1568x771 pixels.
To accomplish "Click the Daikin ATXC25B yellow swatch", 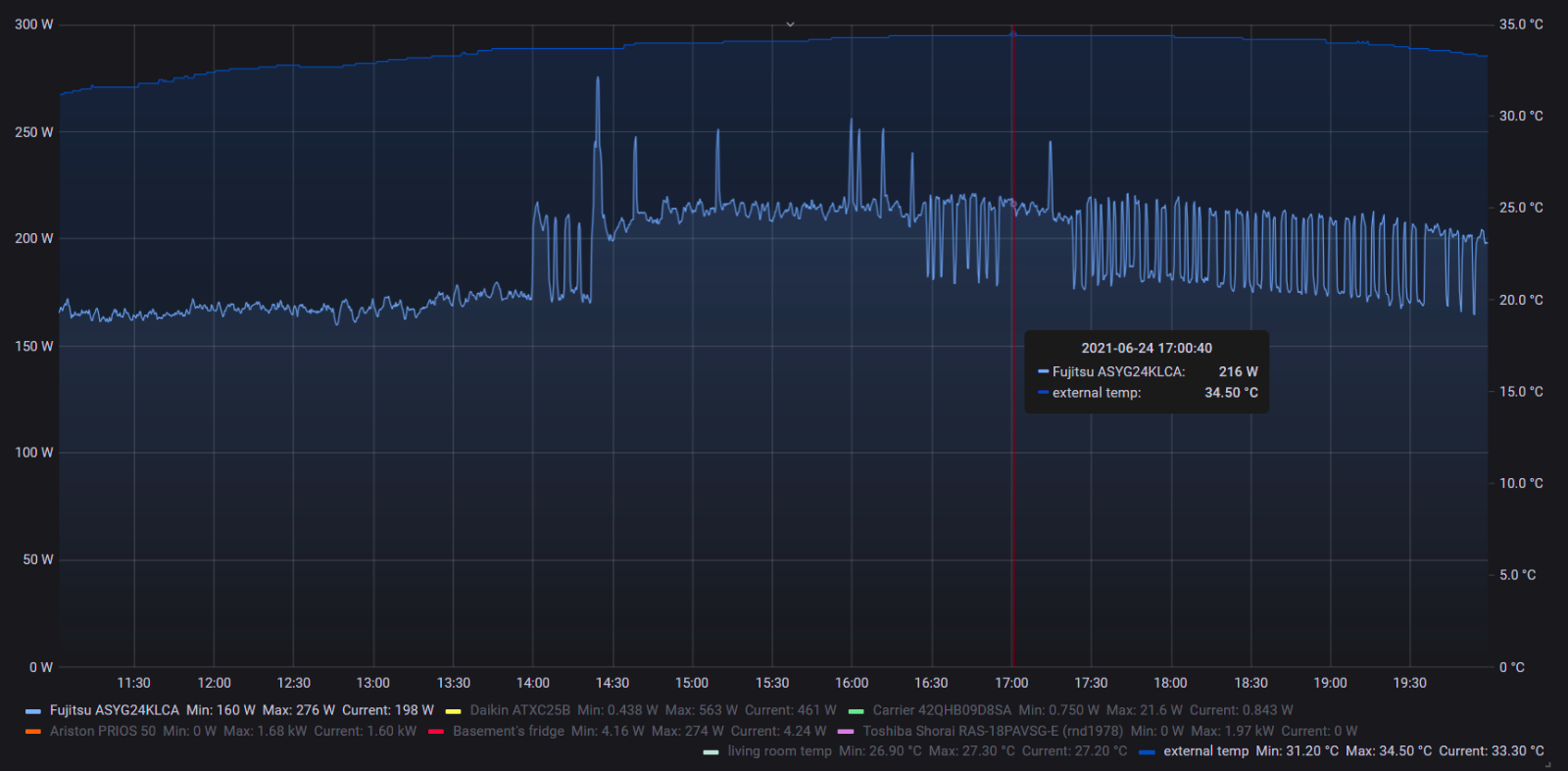I will tap(453, 711).
